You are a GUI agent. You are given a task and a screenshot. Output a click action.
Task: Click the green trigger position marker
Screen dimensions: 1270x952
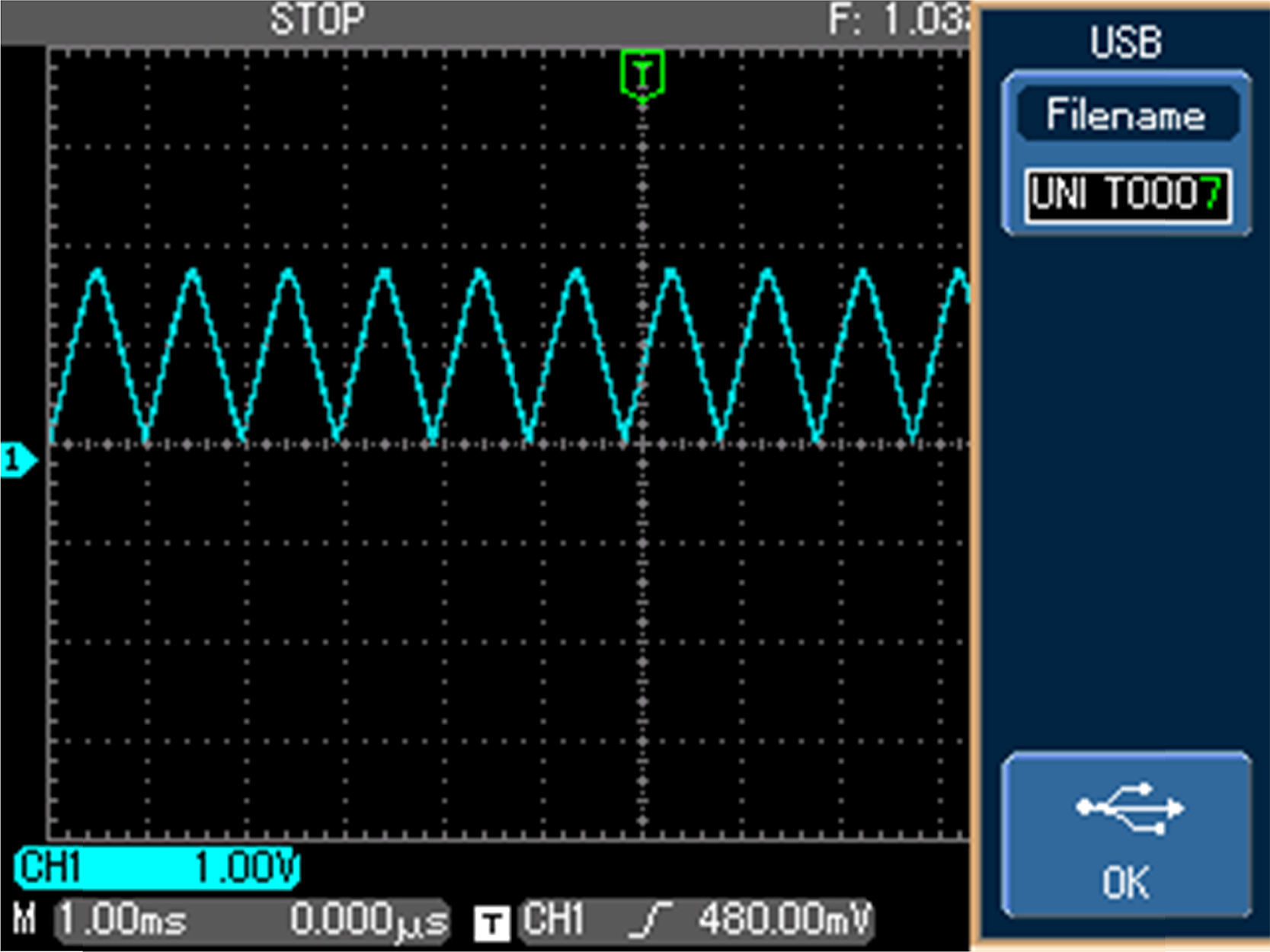(x=643, y=75)
